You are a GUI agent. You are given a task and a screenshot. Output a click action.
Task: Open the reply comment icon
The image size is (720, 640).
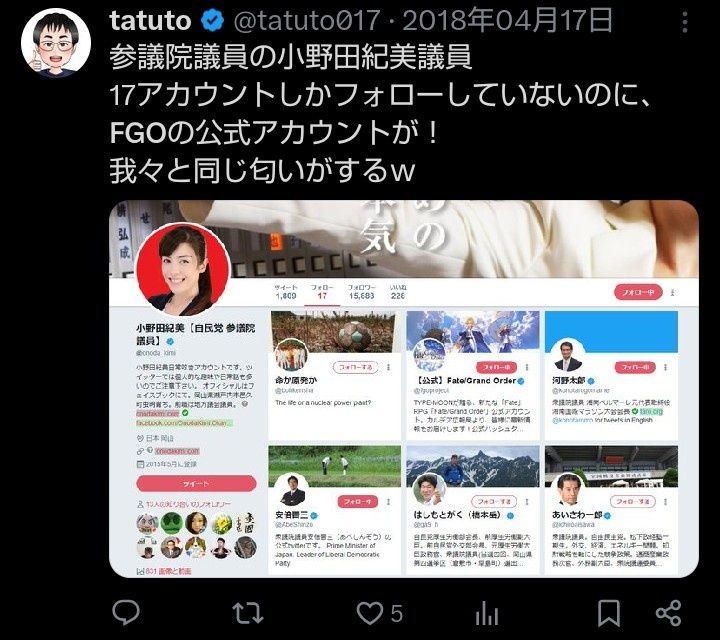tap(126, 612)
